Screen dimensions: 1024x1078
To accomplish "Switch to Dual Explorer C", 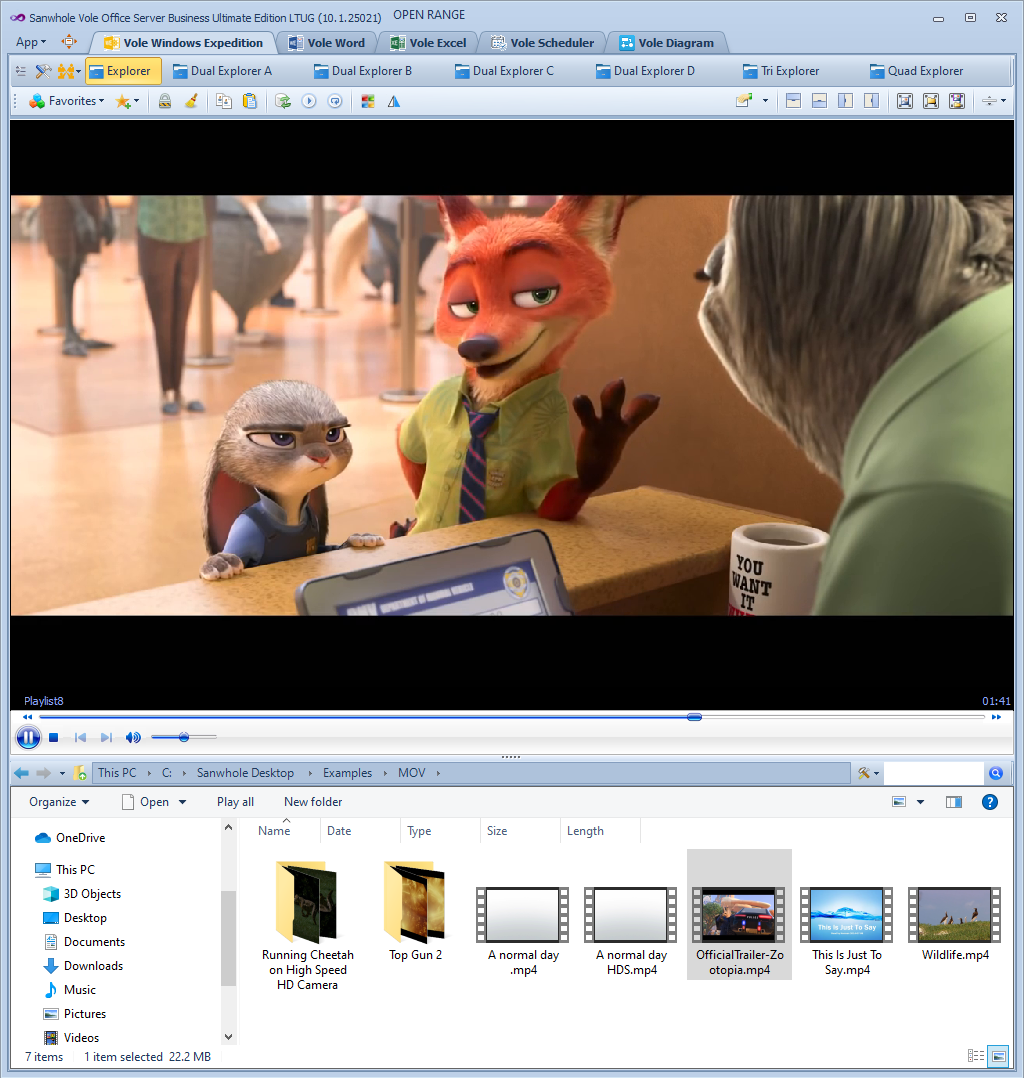I will pyautogui.click(x=504, y=71).
